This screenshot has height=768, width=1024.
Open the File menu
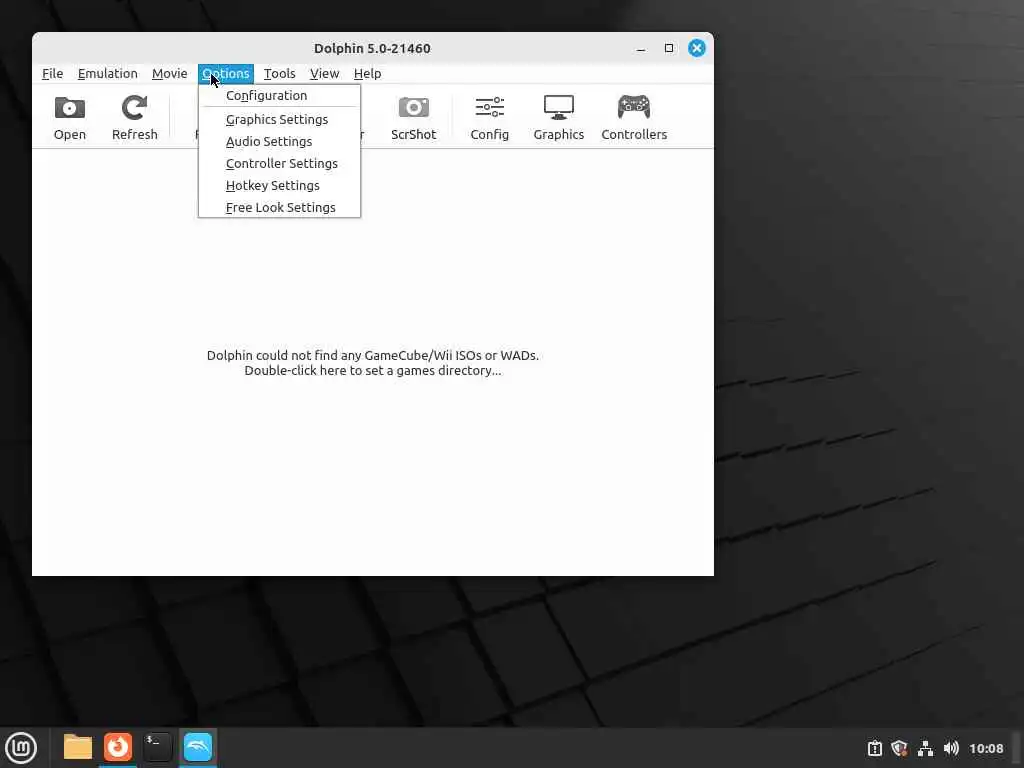(52, 73)
